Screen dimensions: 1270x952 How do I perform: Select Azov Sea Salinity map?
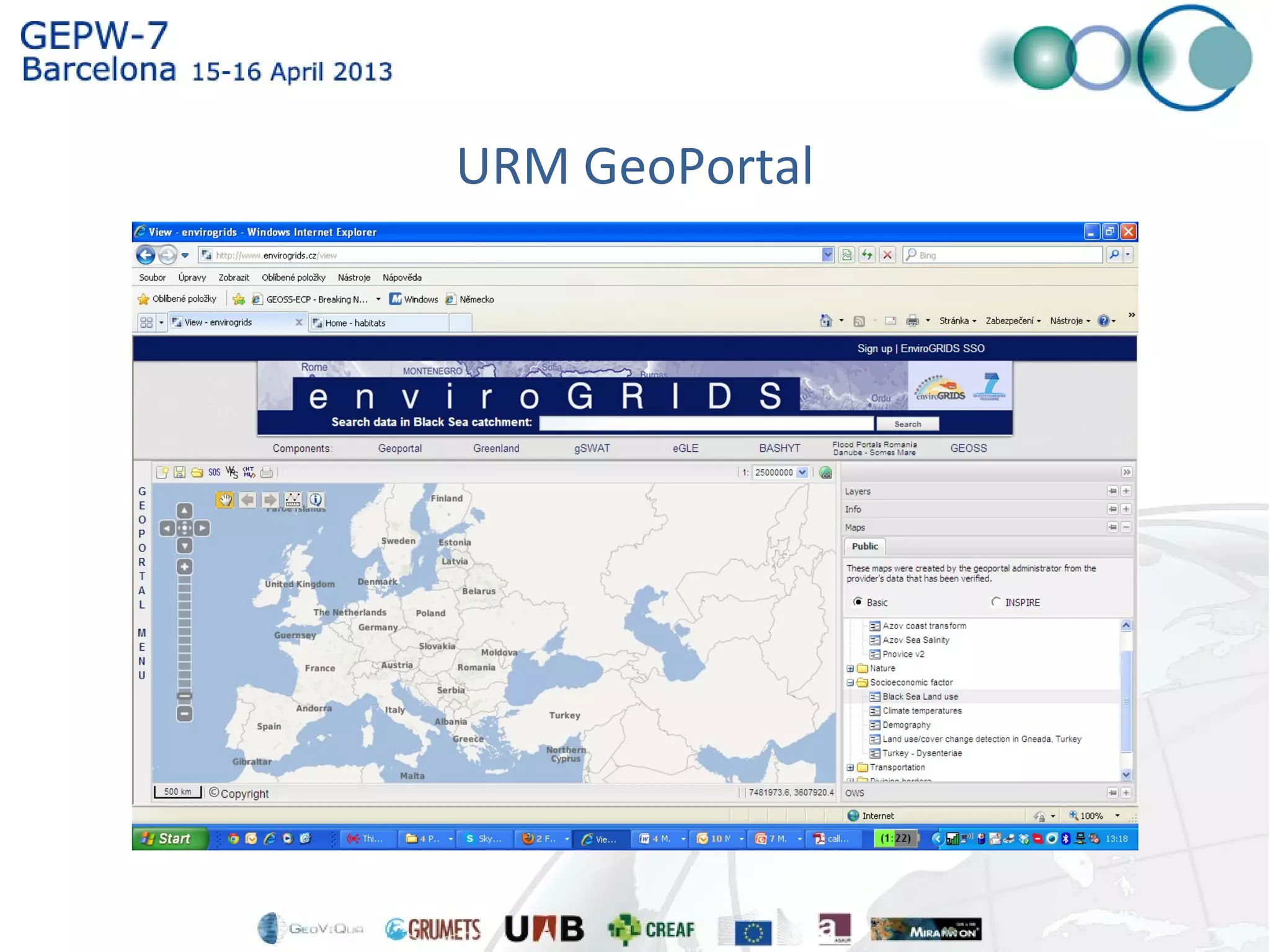[x=916, y=640]
